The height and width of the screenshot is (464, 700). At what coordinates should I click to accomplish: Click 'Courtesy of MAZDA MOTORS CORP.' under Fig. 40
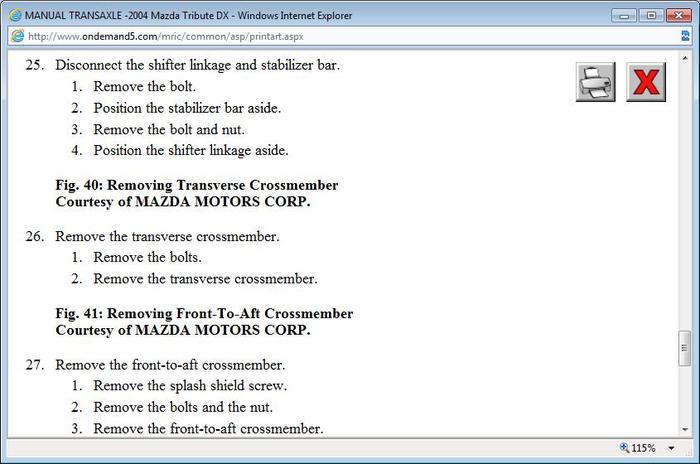pos(183,202)
